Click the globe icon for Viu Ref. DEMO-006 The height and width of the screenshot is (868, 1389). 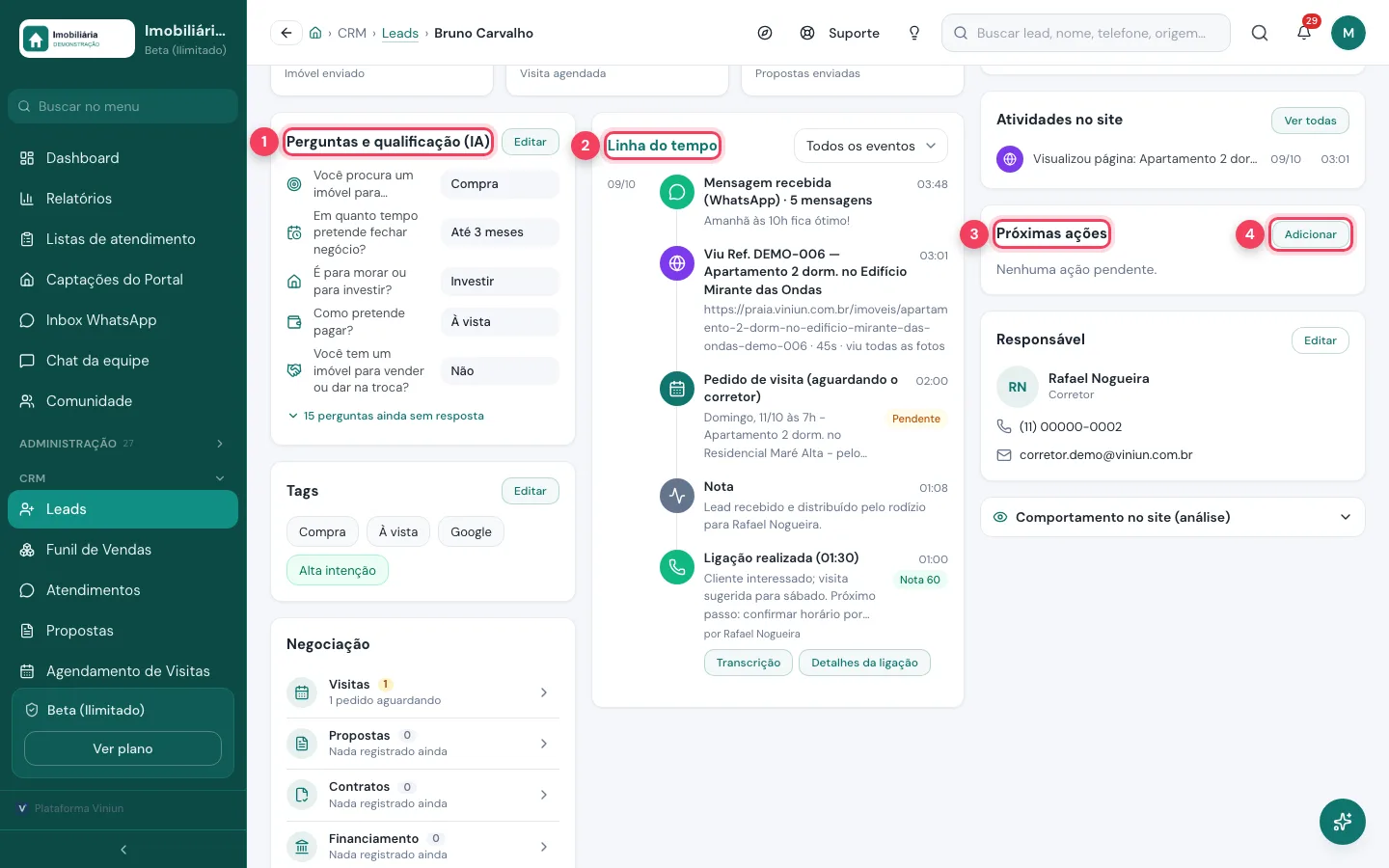(x=677, y=263)
